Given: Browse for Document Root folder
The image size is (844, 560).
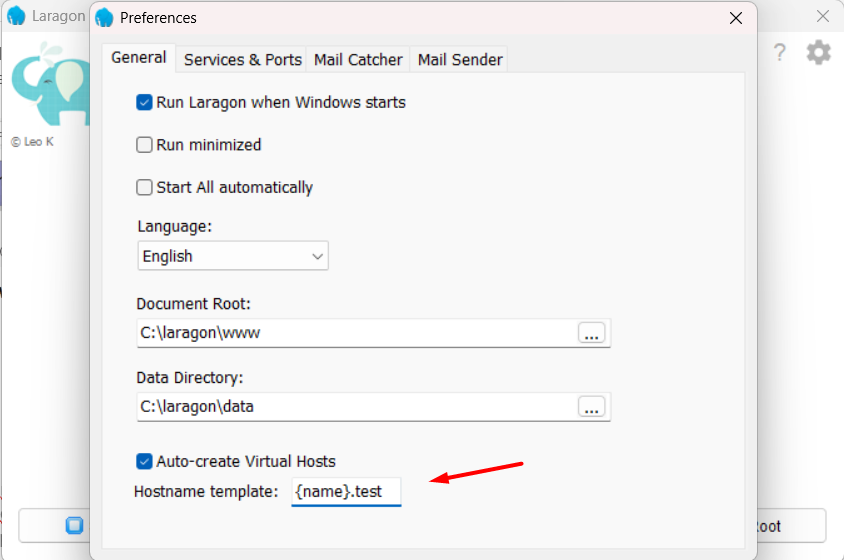Looking at the screenshot, I should tap(592, 334).
